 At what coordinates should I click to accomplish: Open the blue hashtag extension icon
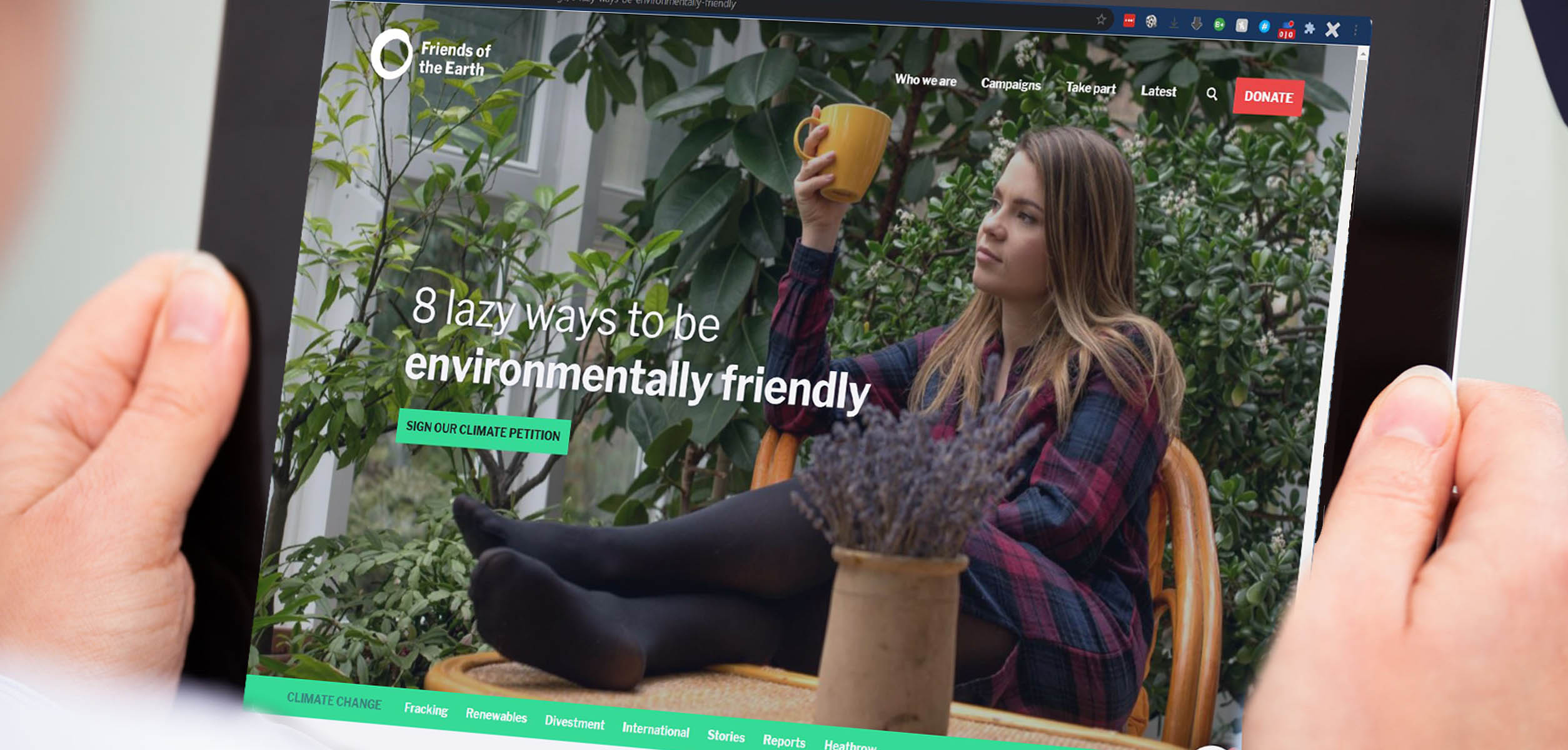(1264, 26)
